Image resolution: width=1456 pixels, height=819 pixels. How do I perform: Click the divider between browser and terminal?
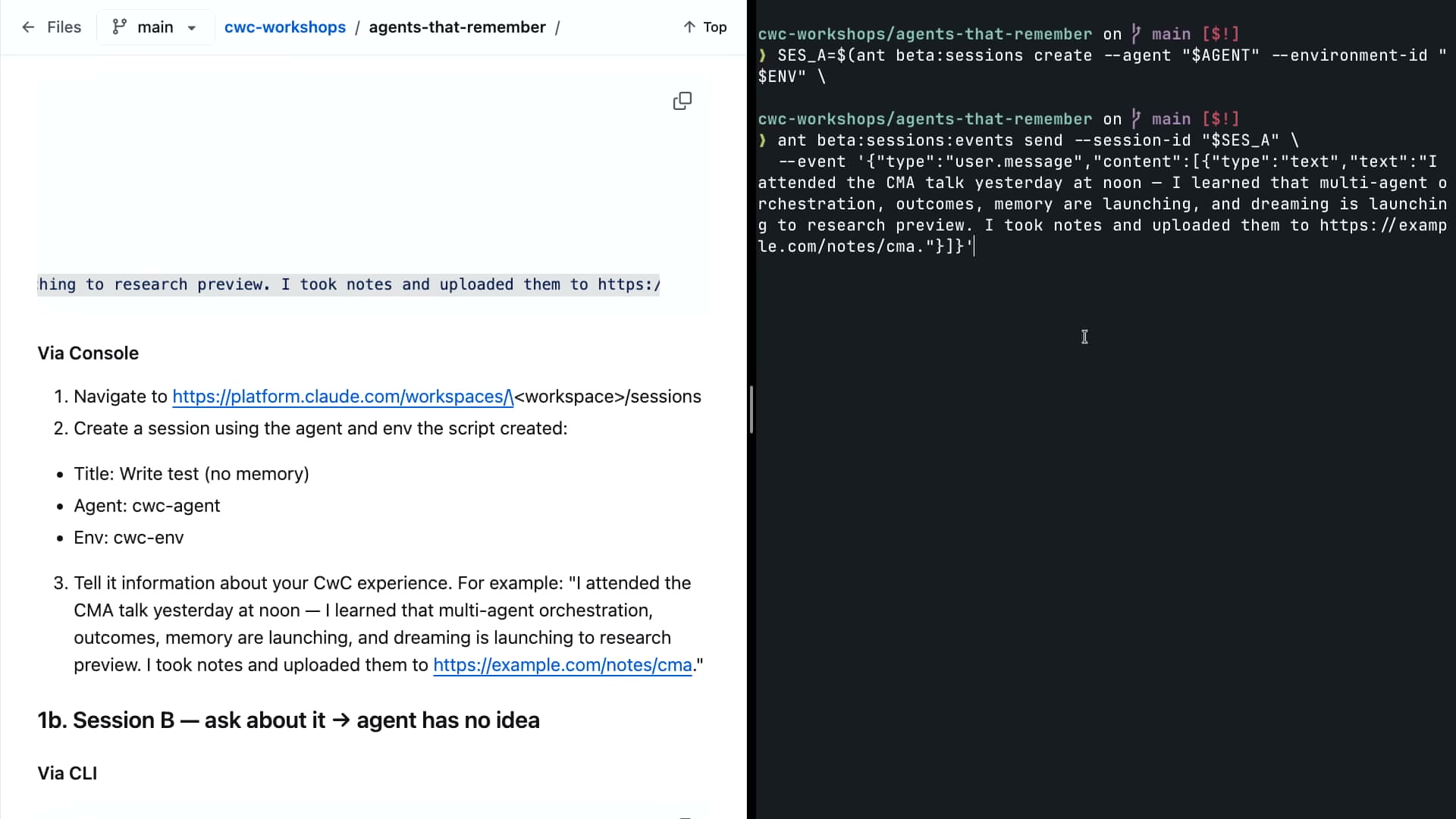tap(751, 409)
